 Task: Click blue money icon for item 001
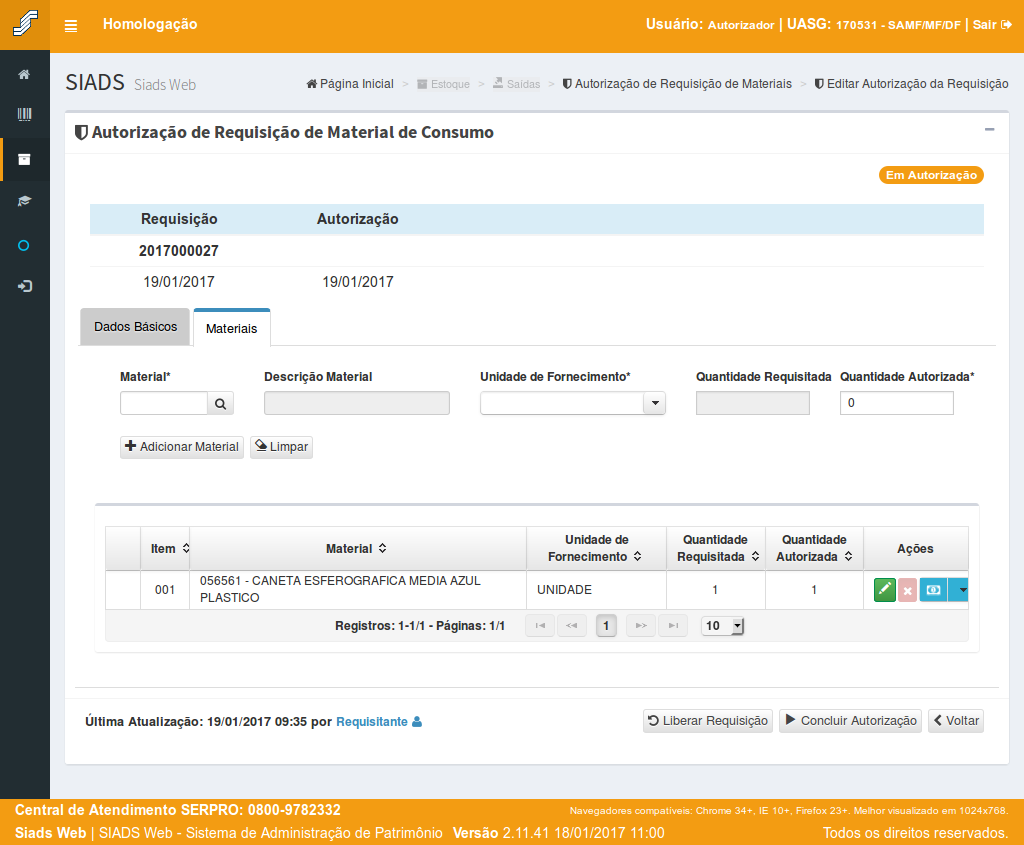pyautogui.click(x=933, y=590)
